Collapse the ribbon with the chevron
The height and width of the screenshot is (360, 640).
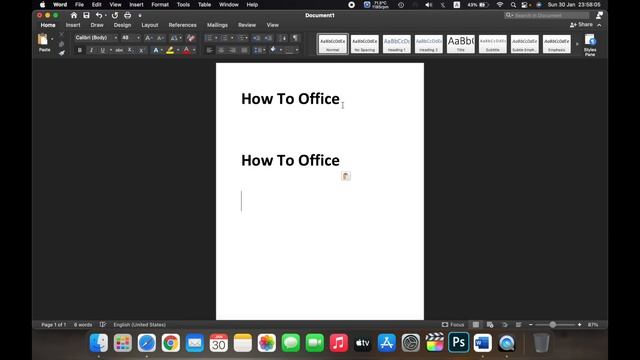click(599, 25)
